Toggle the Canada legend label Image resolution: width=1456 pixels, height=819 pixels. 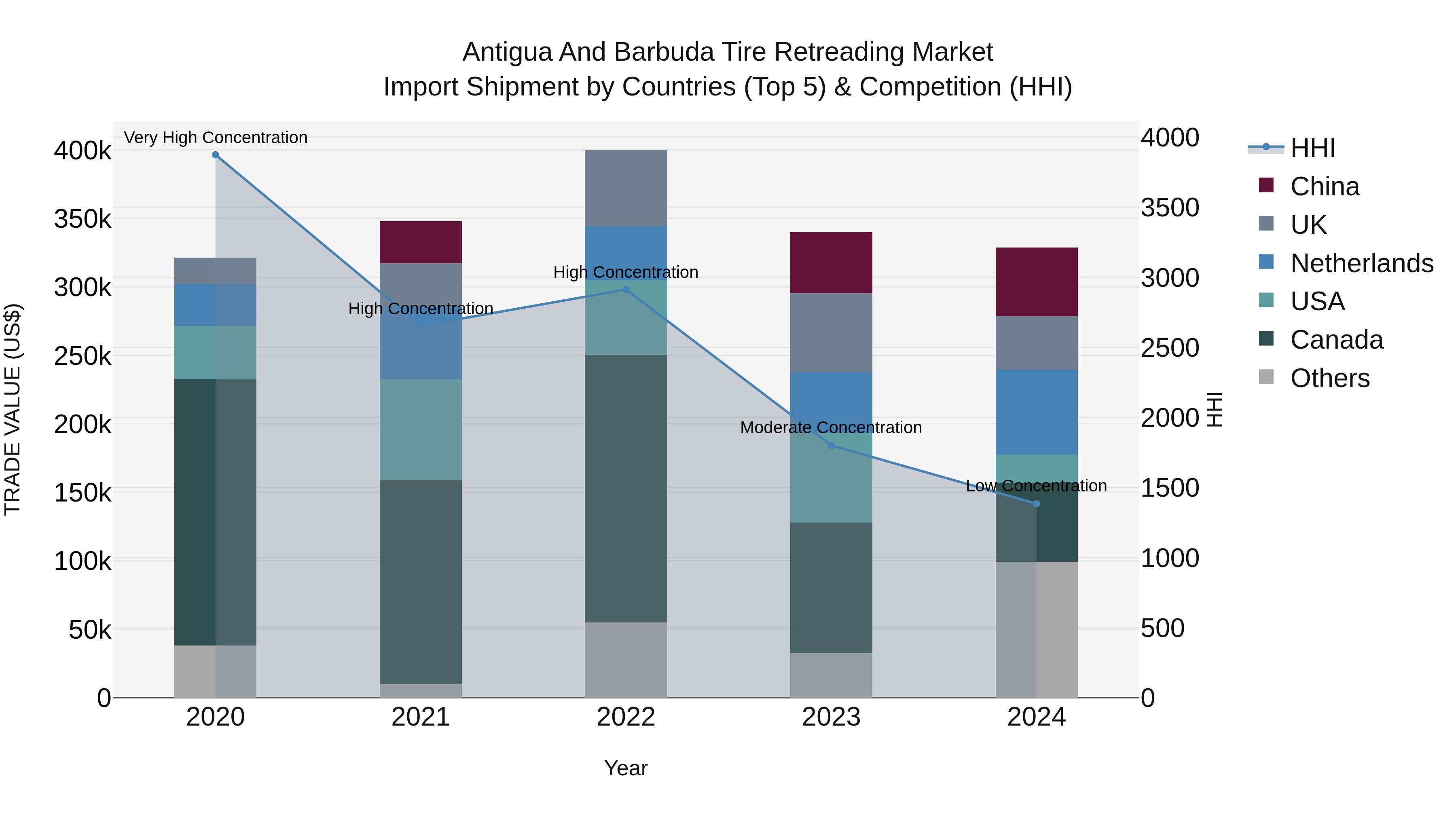click(1337, 340)
